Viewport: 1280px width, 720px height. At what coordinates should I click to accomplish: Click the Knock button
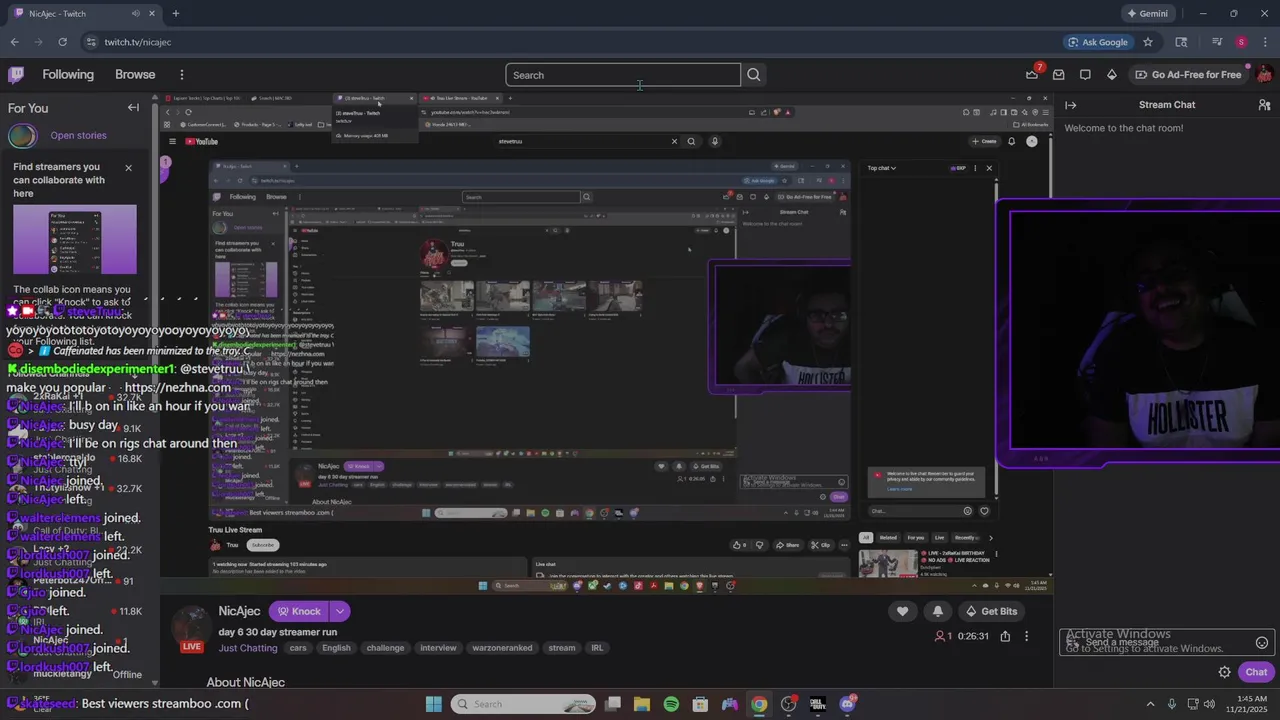(299, 611)
